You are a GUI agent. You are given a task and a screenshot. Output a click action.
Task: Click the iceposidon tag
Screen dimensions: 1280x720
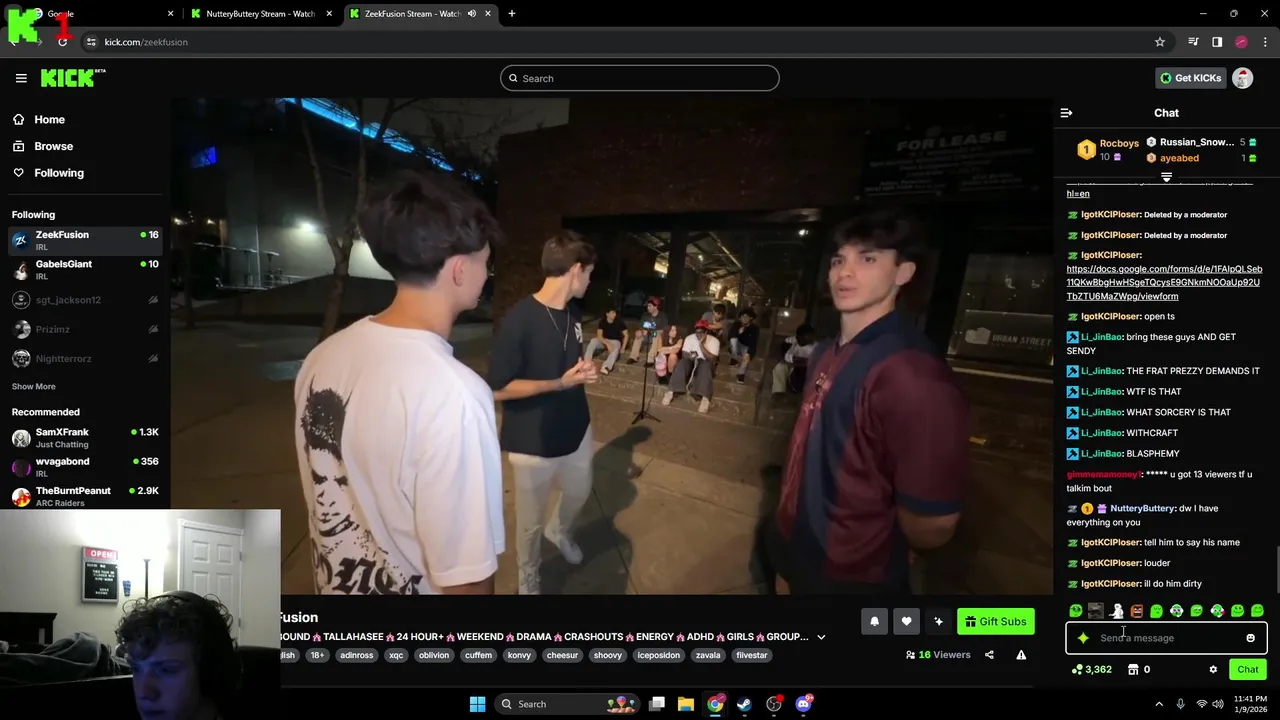tap(658, 655)
